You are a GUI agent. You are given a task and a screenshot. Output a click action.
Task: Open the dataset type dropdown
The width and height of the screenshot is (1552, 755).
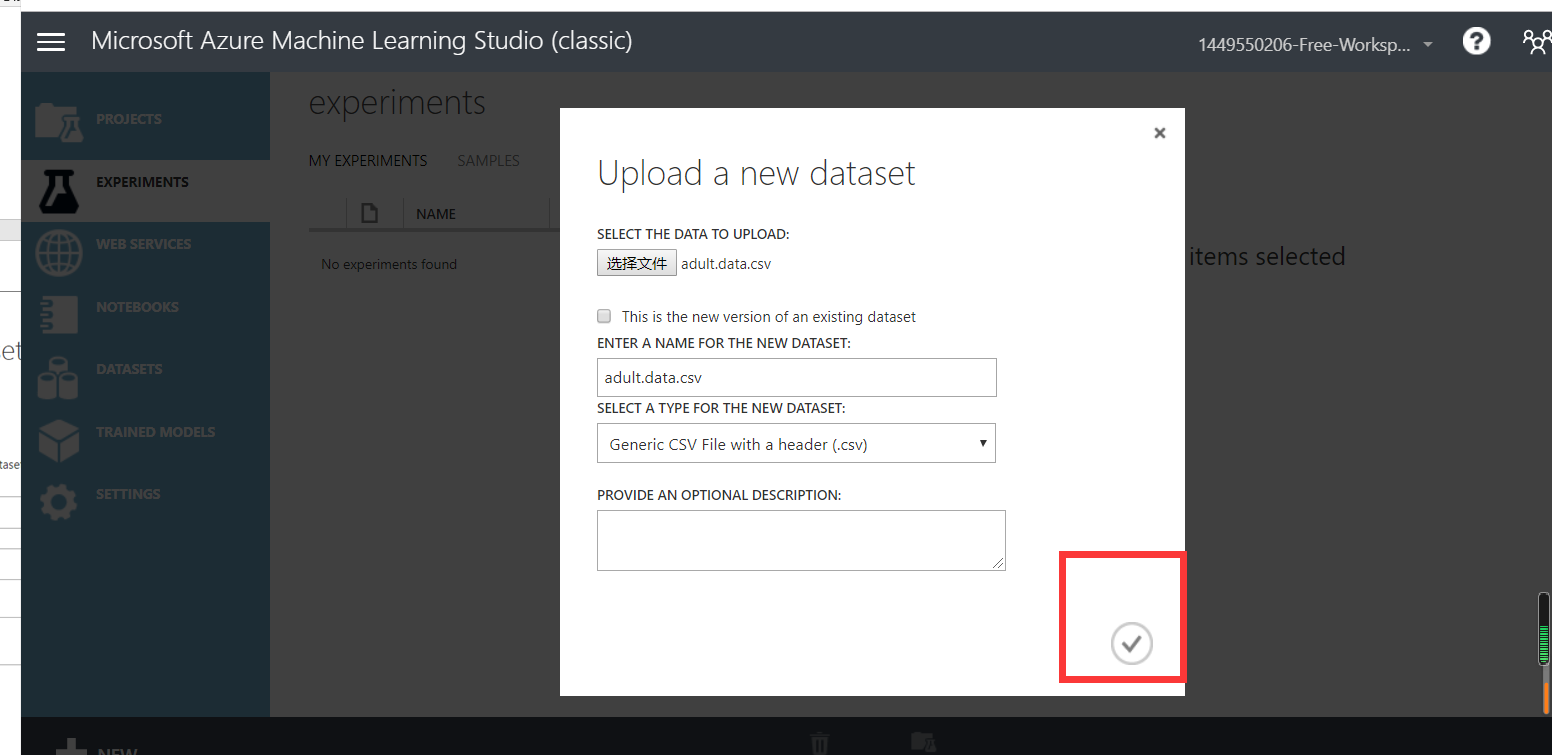click(x=796, y=444)
